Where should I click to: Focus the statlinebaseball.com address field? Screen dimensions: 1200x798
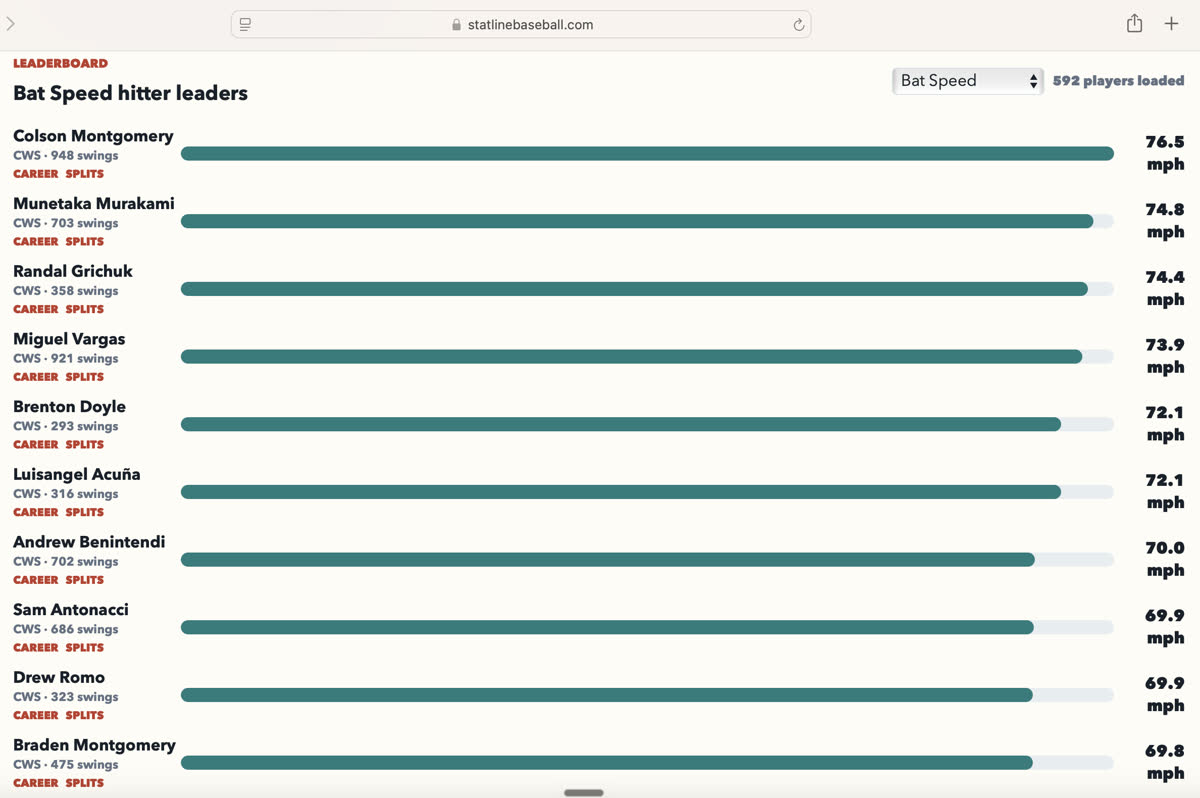[521, 25]
